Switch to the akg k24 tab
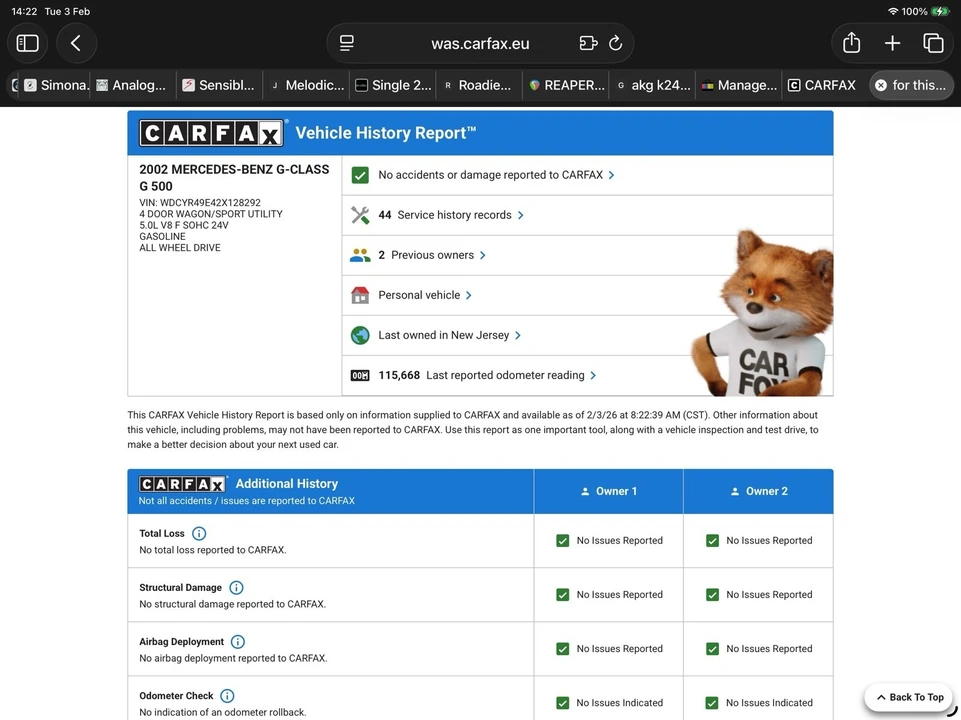 pyautogui.click(x=653, y=85)
